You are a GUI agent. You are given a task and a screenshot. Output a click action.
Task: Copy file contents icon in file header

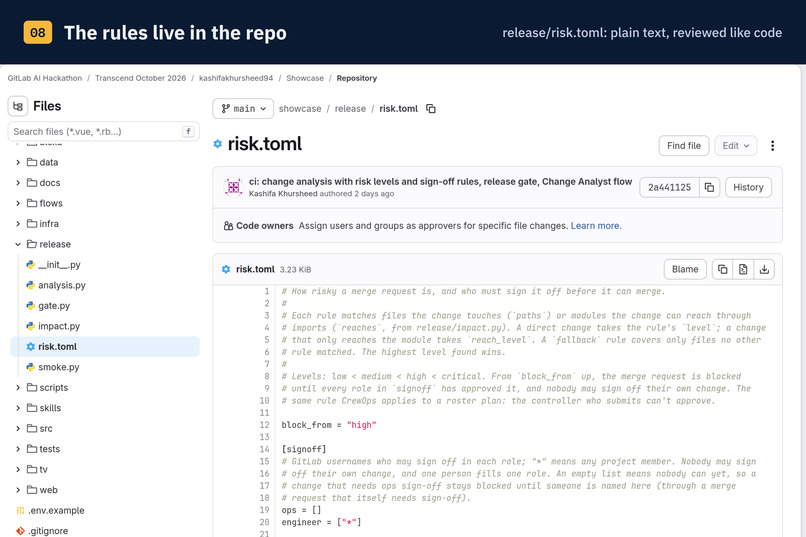click(722, 269)
